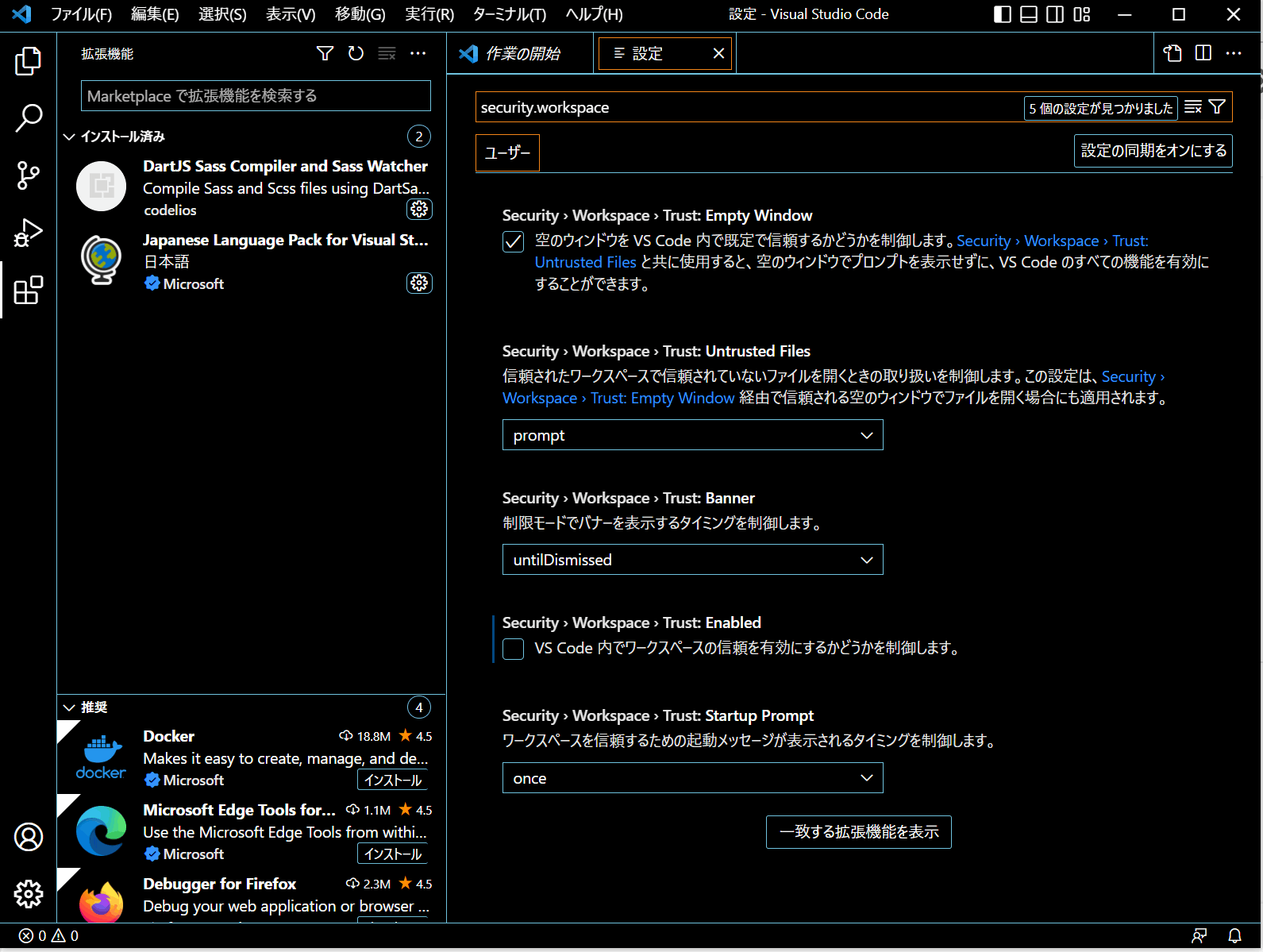The image size is (1263, 952).
Task: Open the Search view in activity bar
Action: point(28,118)
